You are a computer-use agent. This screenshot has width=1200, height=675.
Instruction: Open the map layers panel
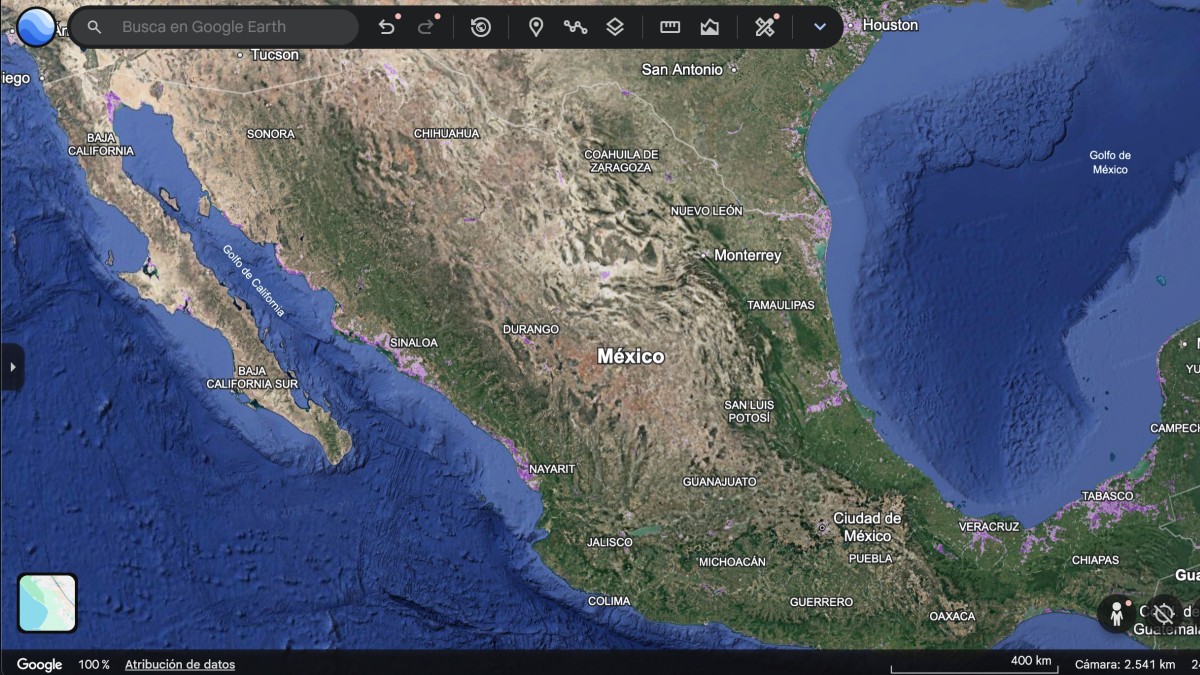[615, 27]
